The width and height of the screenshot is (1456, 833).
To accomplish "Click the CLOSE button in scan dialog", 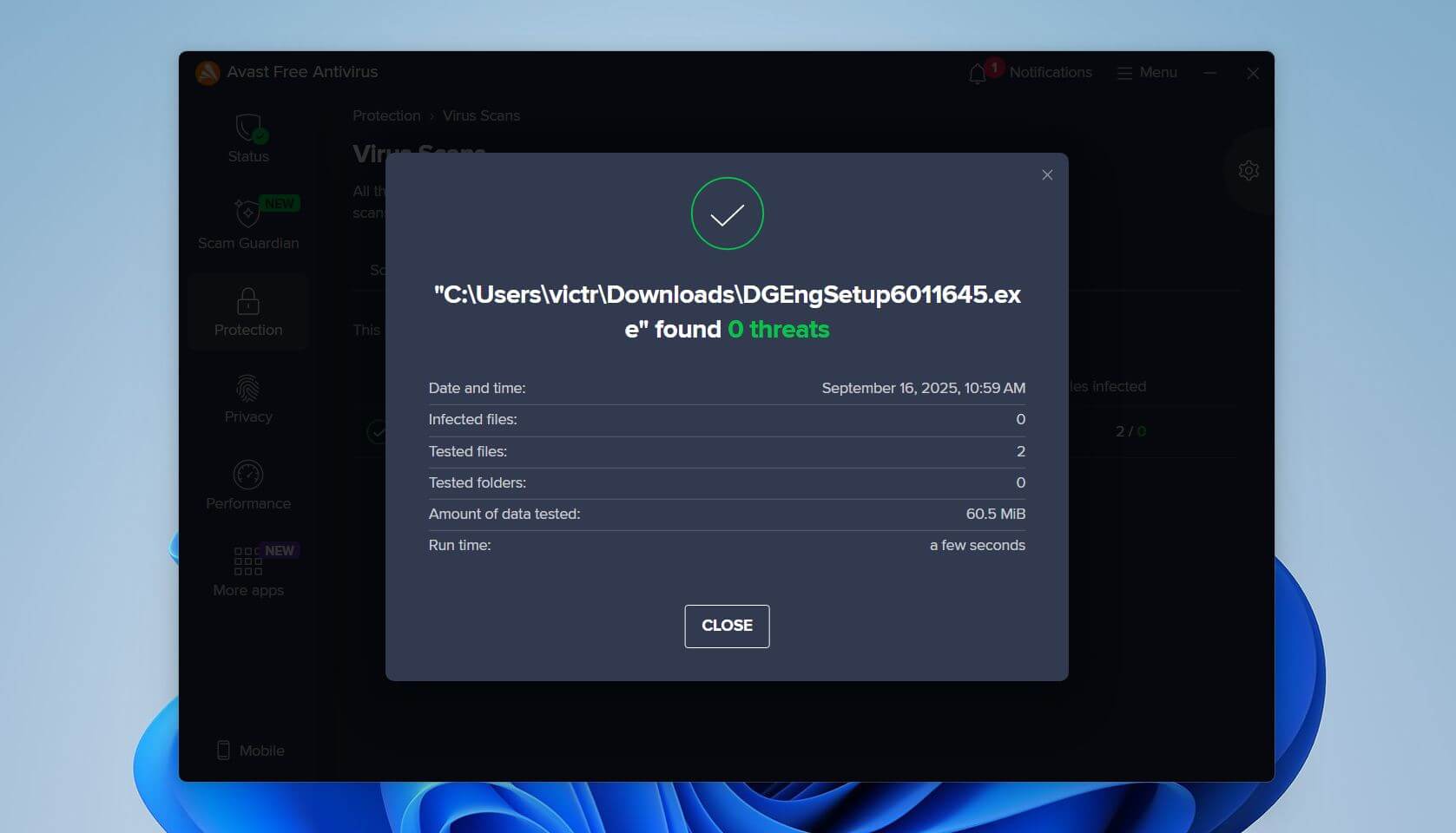I will (x=727, y=626).
